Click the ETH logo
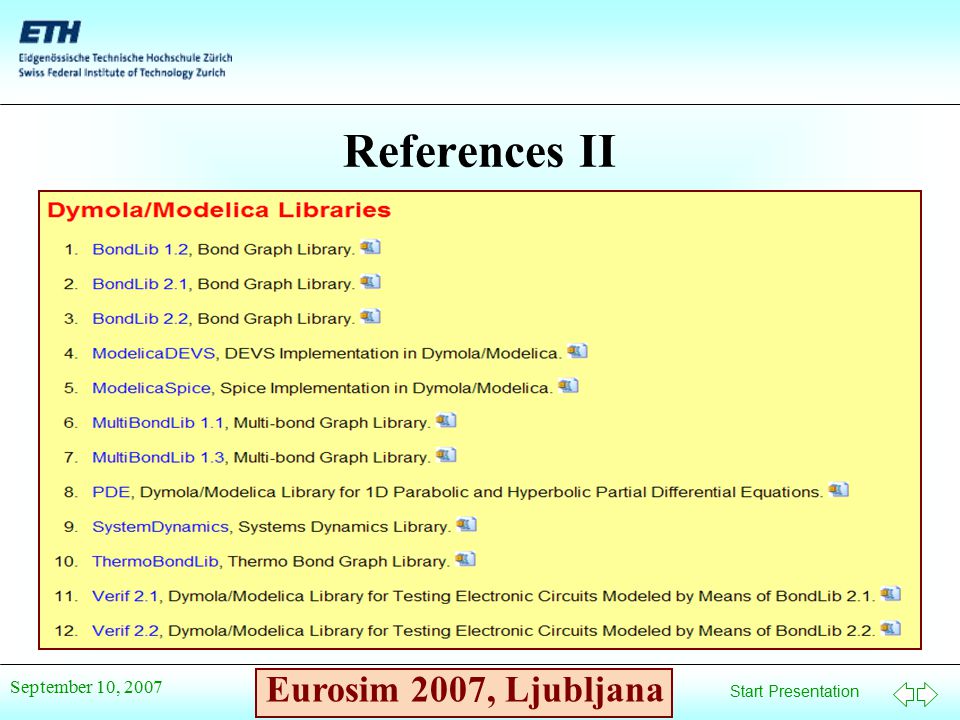The image size is (960, 720). [x=50, y=32]
